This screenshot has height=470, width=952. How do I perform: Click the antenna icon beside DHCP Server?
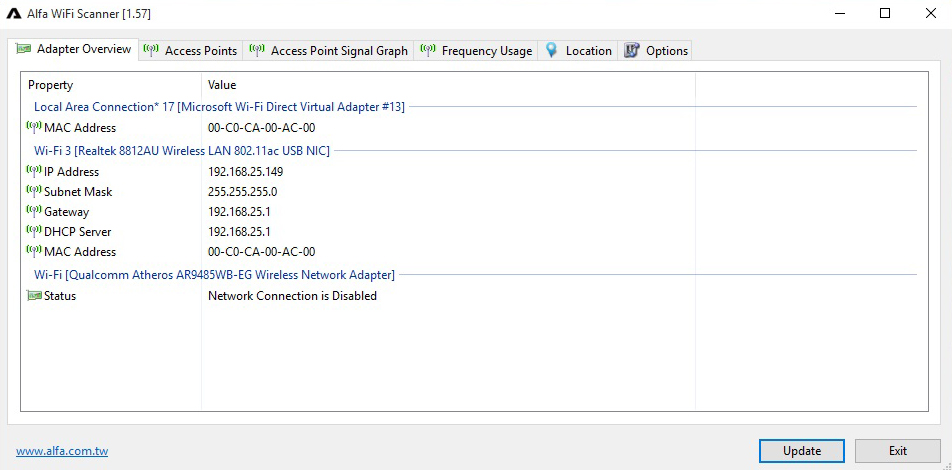[34, 231]
